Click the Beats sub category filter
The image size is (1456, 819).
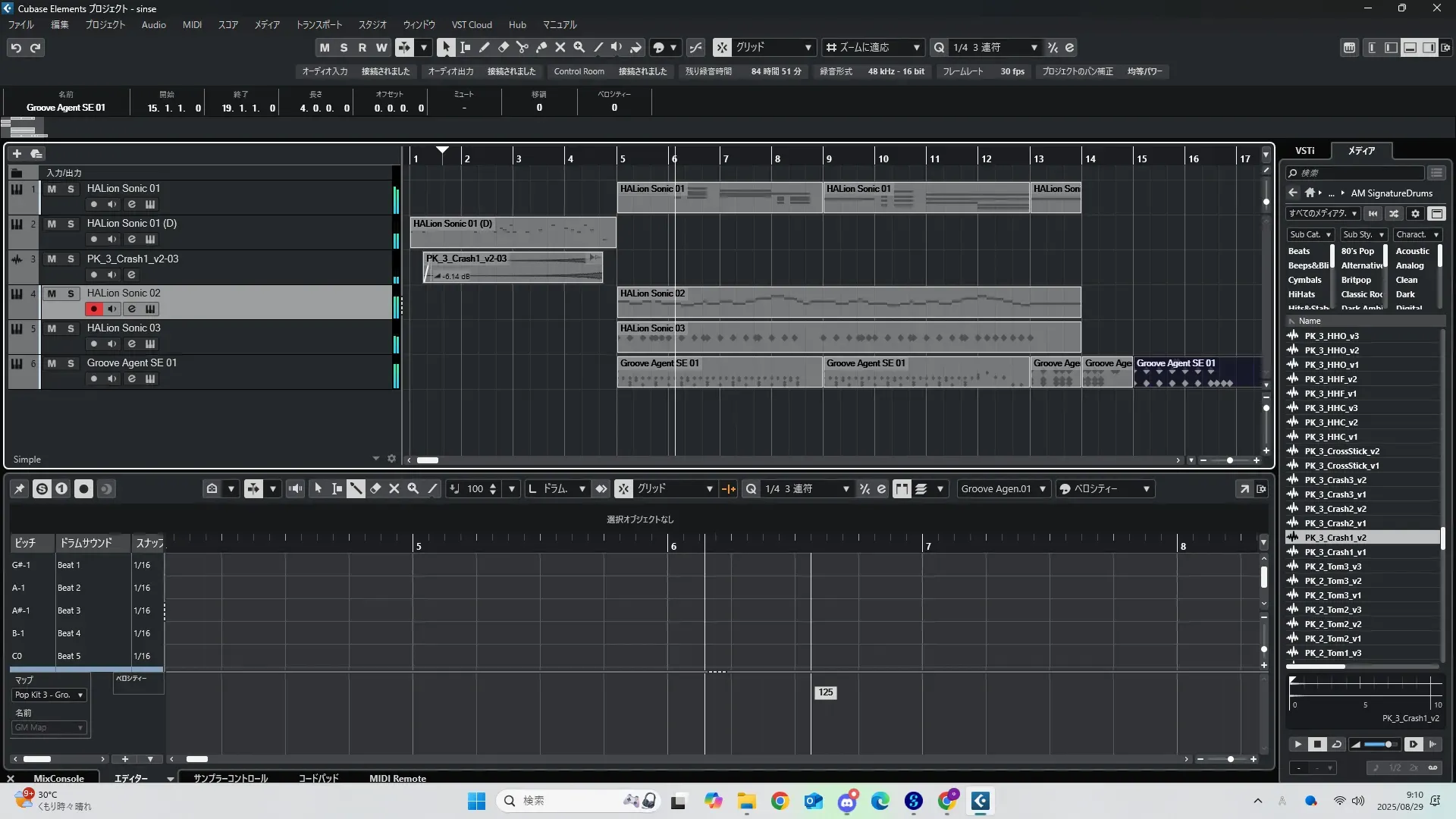[1298, 251]
